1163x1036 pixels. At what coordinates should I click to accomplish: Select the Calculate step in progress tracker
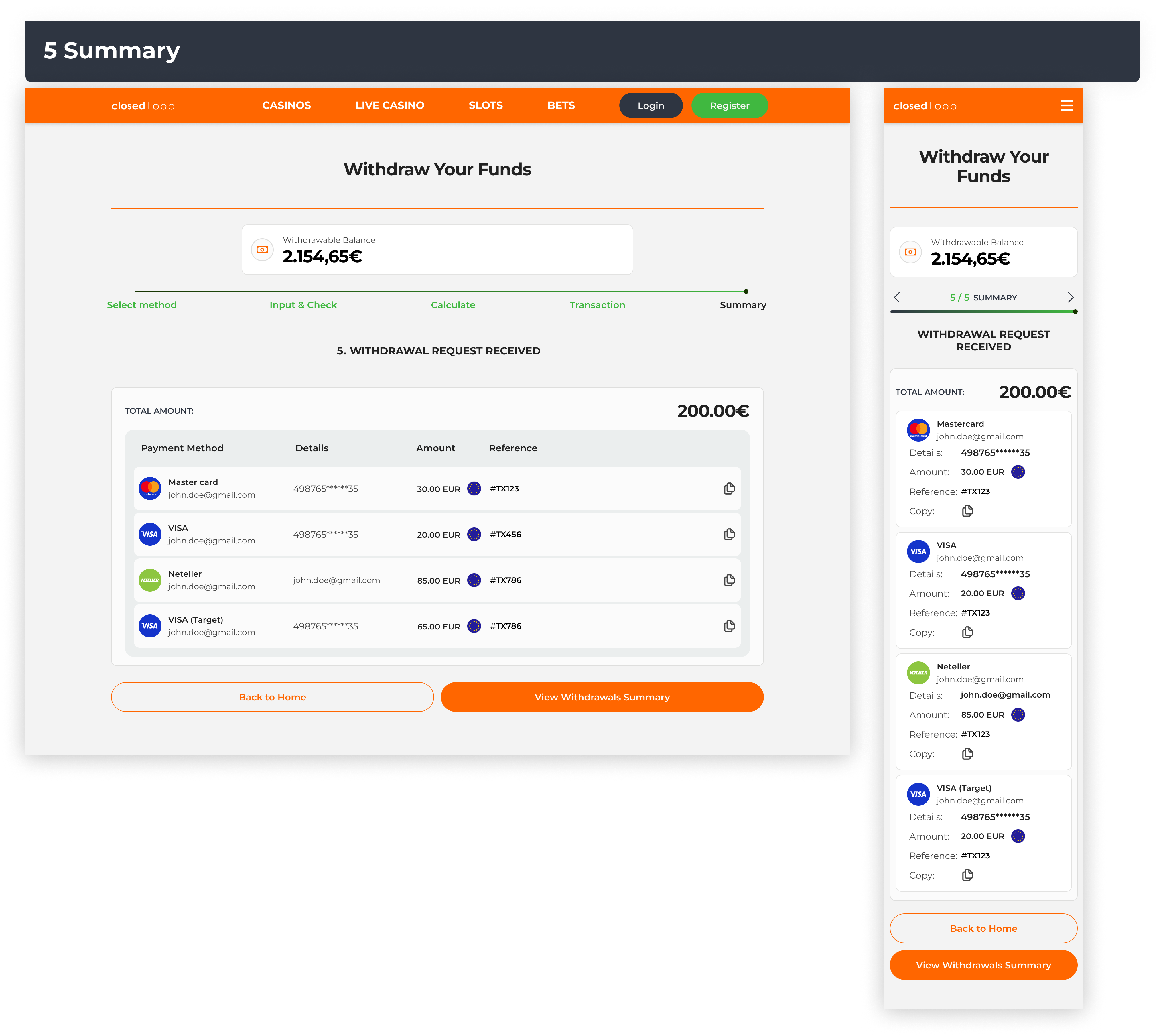pos(453,305)
